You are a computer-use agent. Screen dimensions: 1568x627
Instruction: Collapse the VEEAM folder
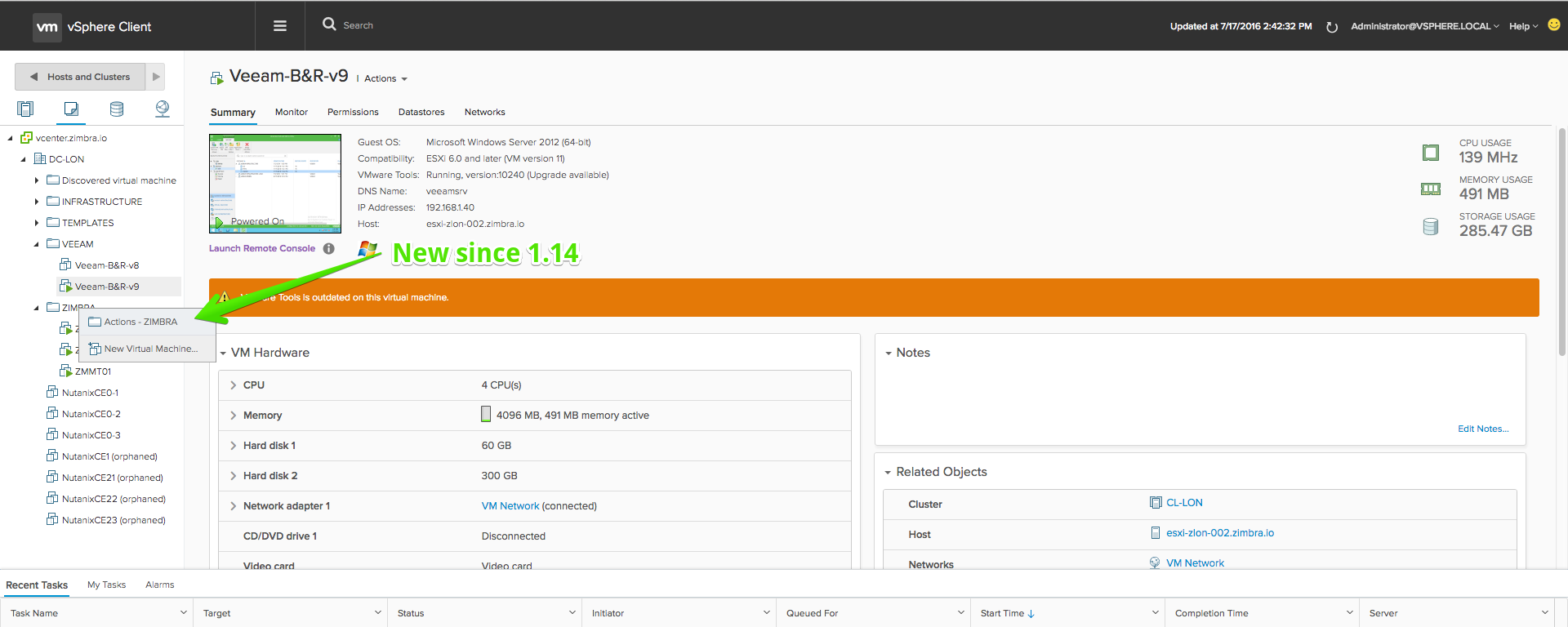tap(37, 244)
